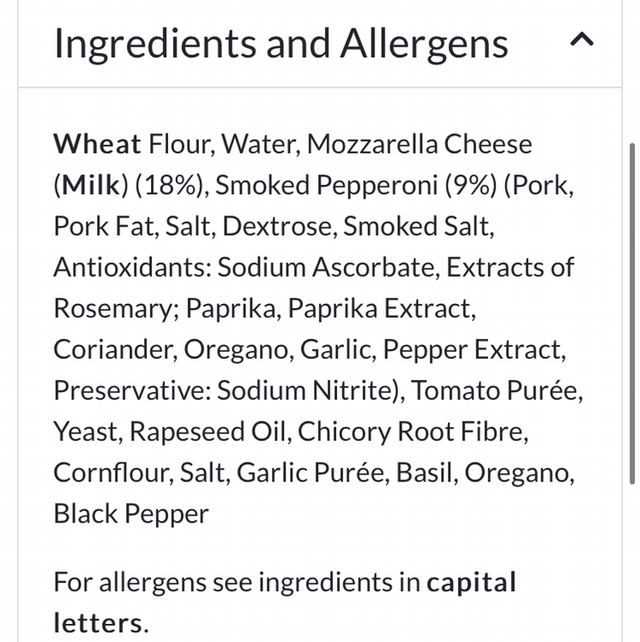Click the vertical scrollbar on the right
This screenshot has height=642, width=640.
pyautogui.click(x=631, y=300)
